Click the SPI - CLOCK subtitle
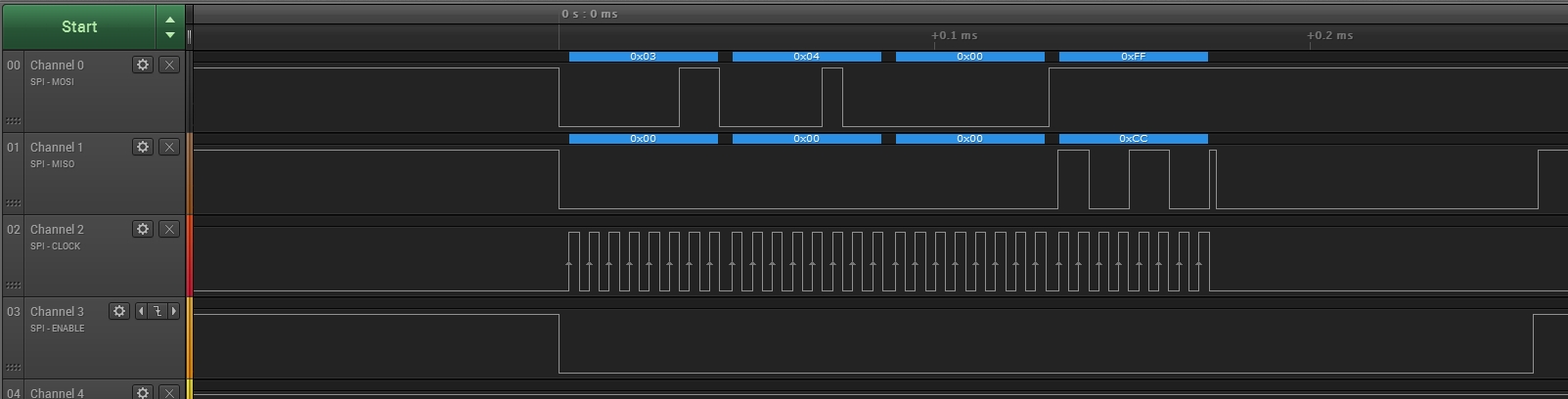The width and height of the screenshot is (1568, 399). click(x=55, y=246)
